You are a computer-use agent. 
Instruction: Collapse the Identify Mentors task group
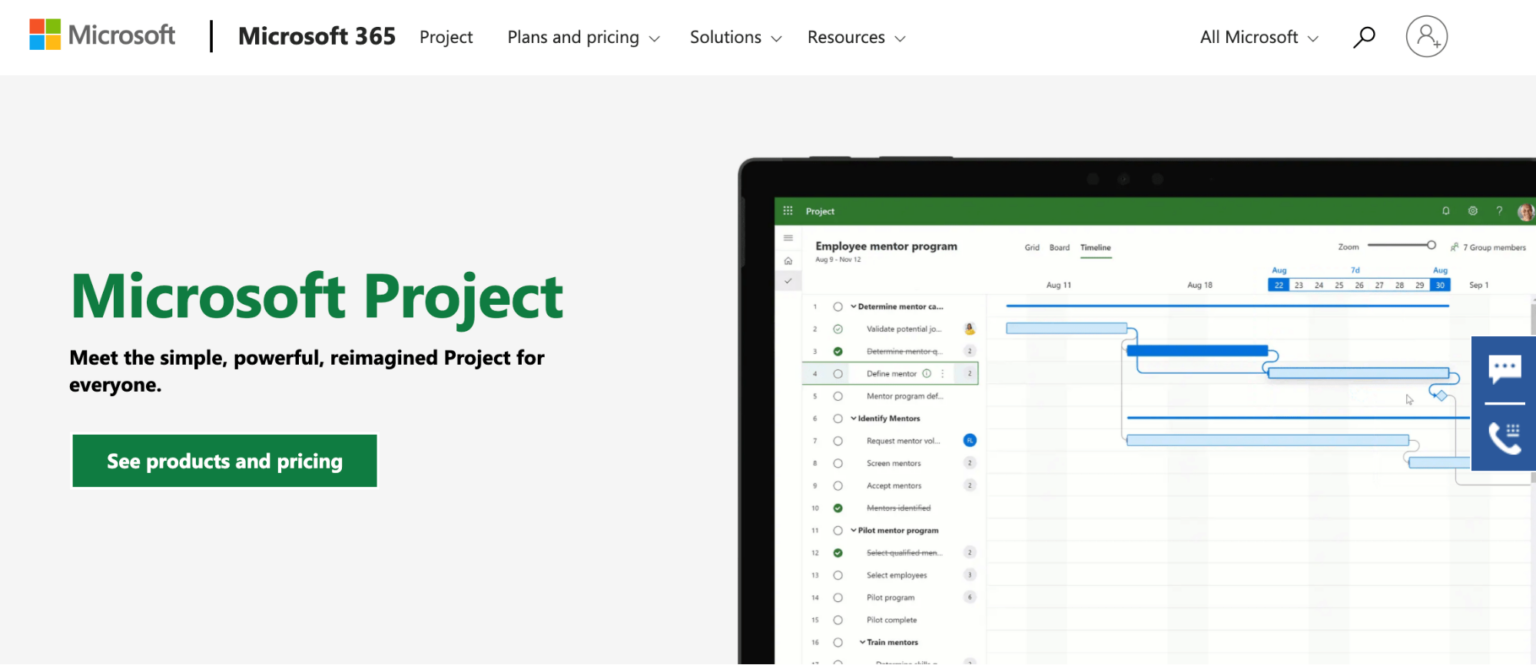pos(853,418)
